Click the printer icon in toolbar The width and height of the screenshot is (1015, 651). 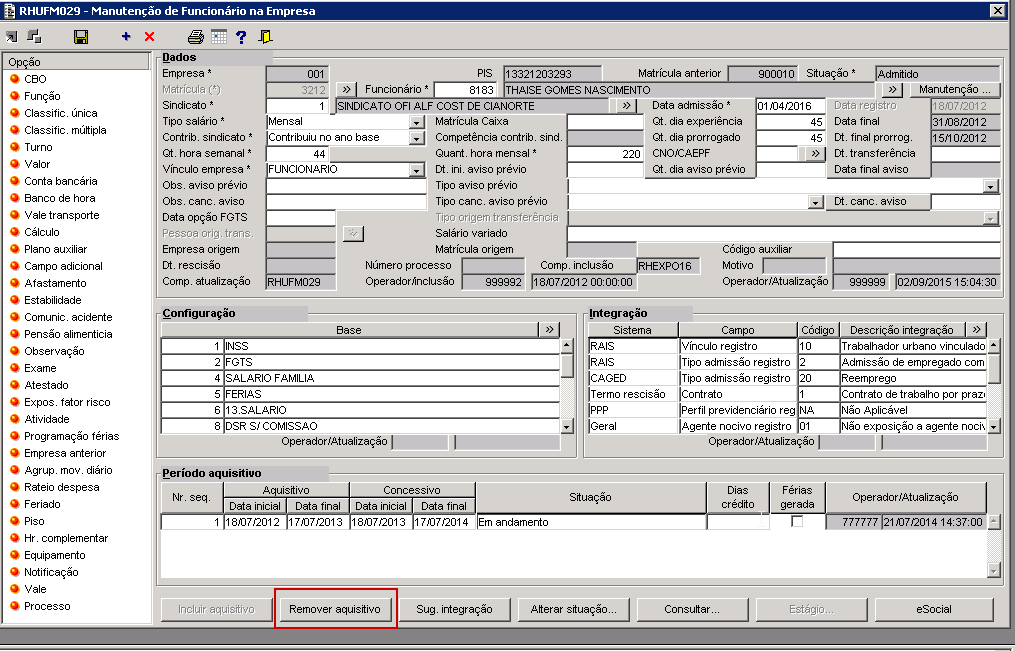tap(196, 37)
